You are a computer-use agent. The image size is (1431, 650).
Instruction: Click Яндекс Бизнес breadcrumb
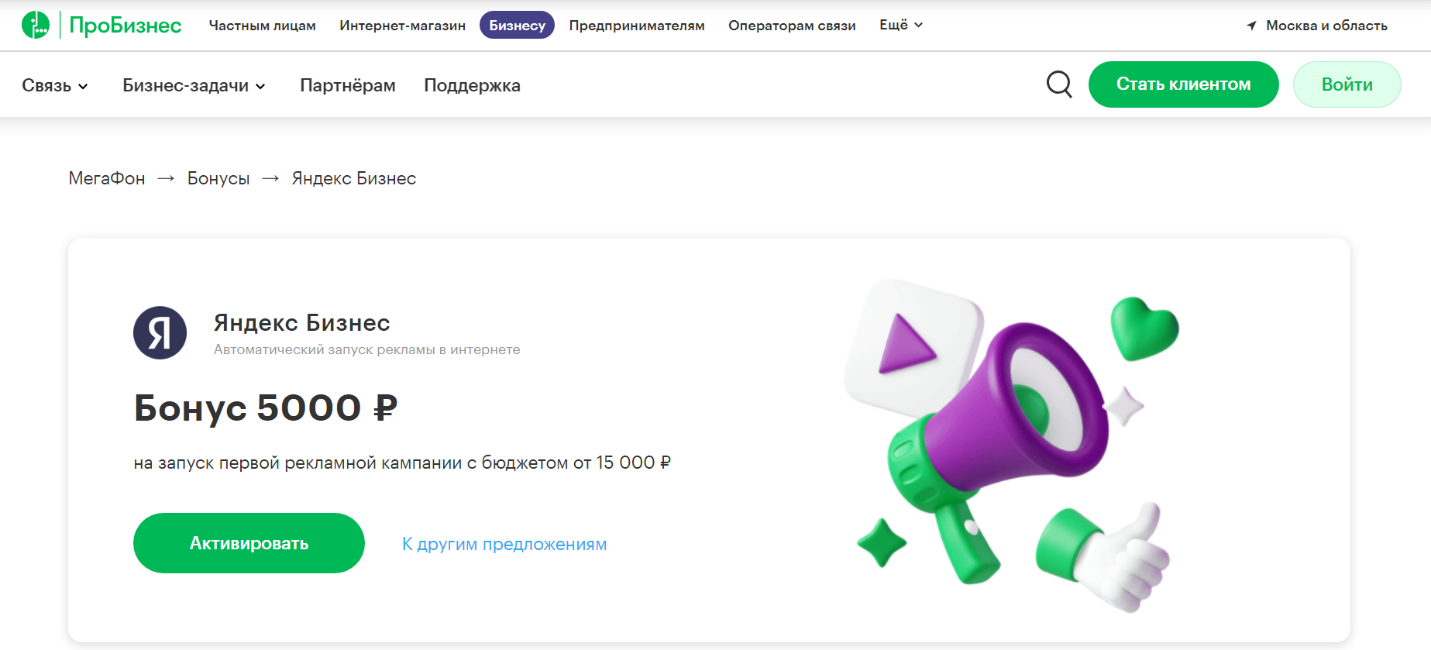[354, 178]
